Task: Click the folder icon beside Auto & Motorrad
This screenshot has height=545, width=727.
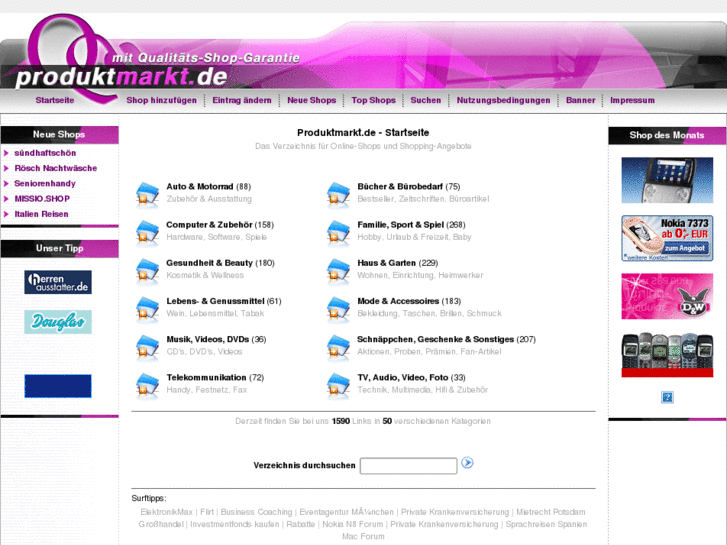Action: [148, 195]
